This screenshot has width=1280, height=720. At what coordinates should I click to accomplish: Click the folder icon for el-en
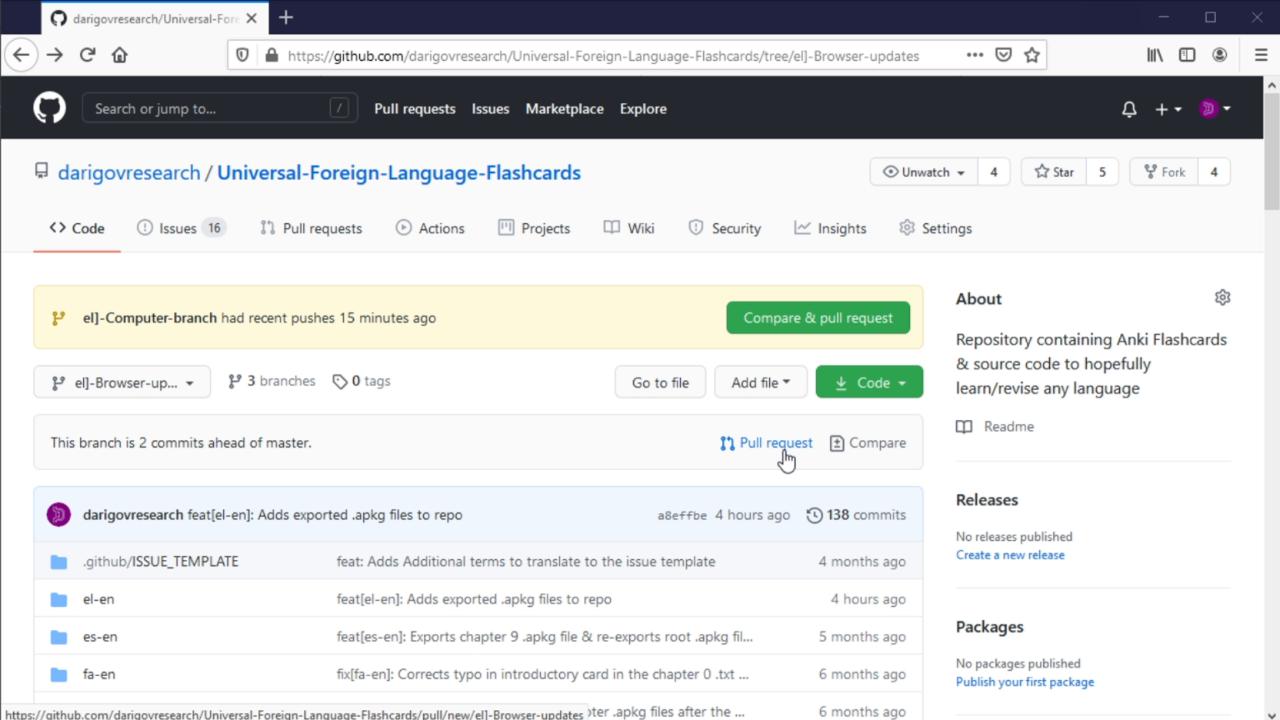click(59, 599)
